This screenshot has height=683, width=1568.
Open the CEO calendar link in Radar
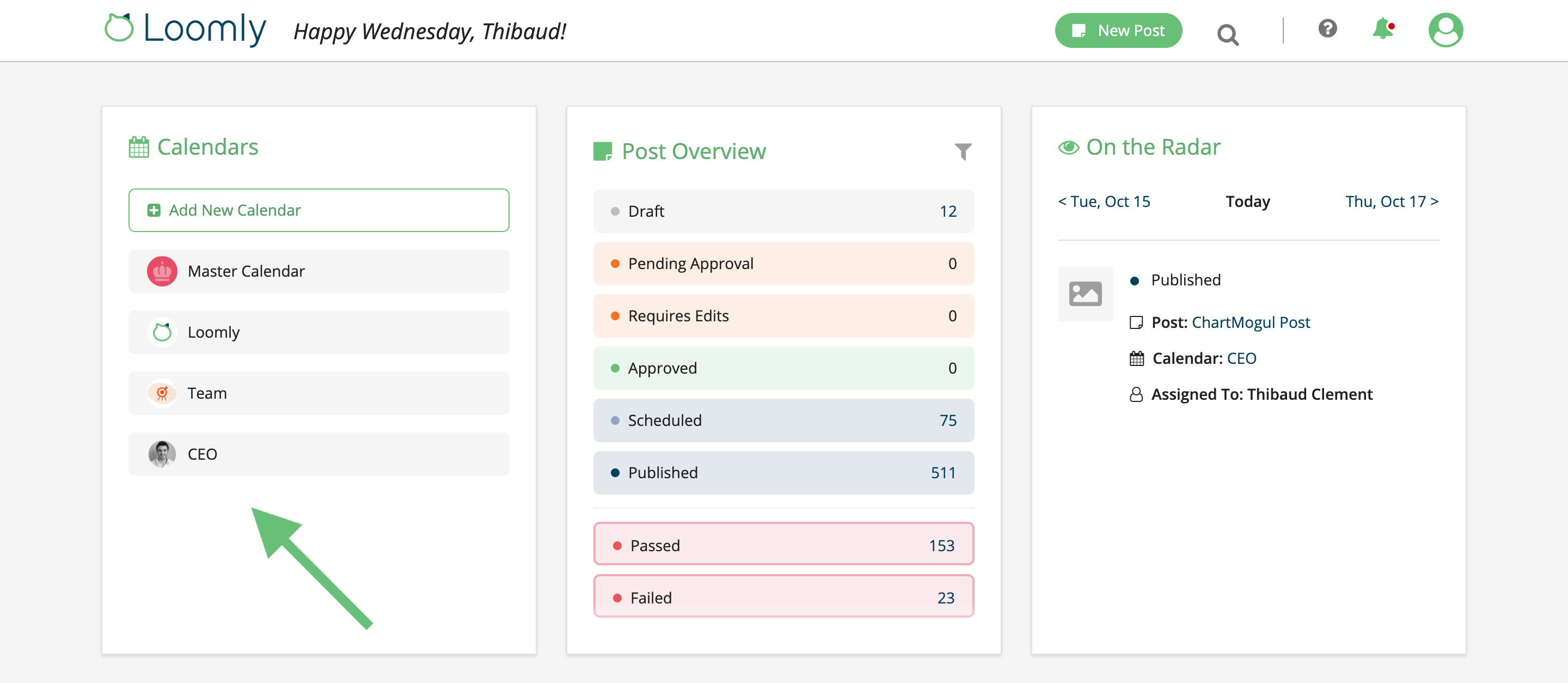click(1241, 358)
